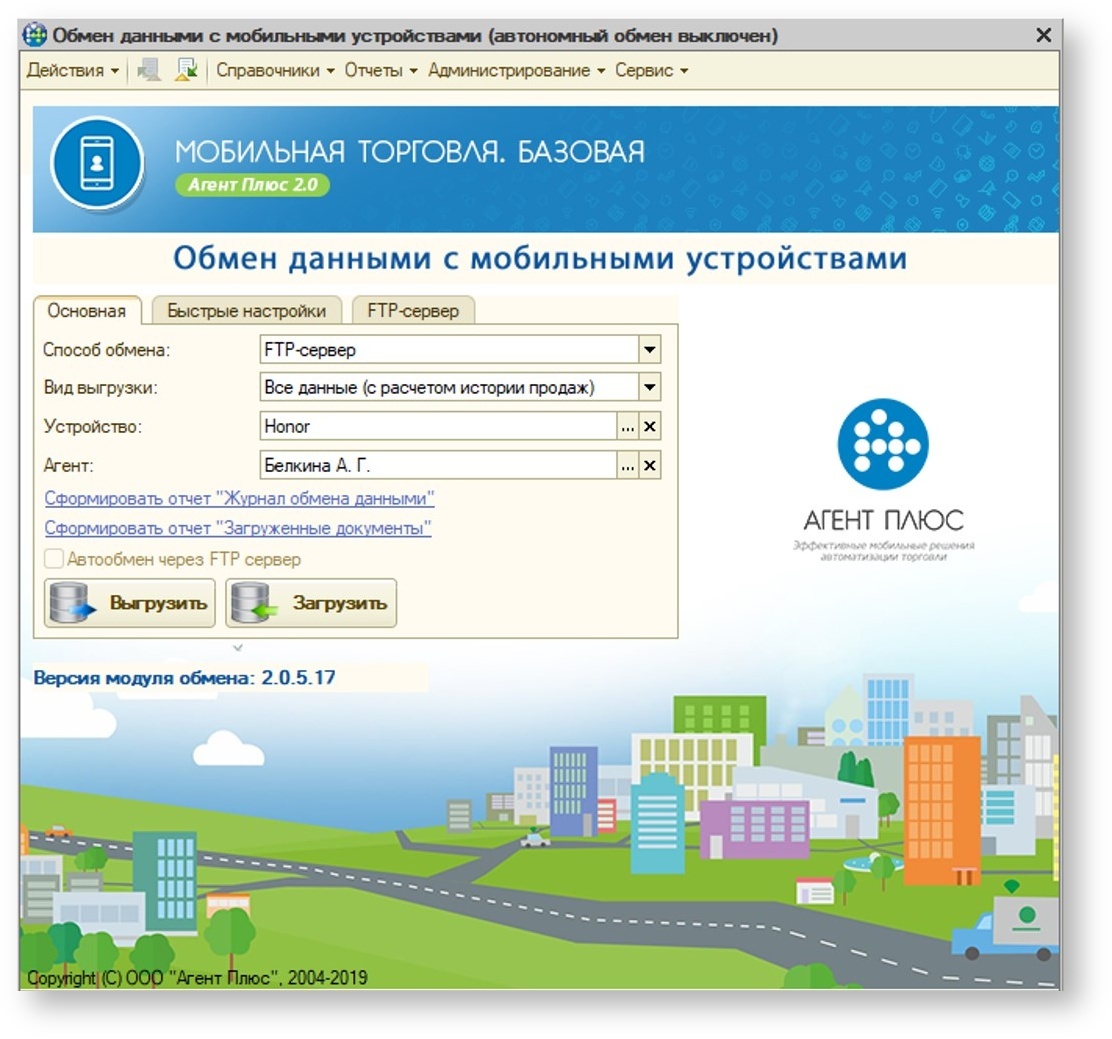Viewport: 1112px width, 1039px height.
Task: Open the Журнал обмена данными report link
Action: [239, 499]
